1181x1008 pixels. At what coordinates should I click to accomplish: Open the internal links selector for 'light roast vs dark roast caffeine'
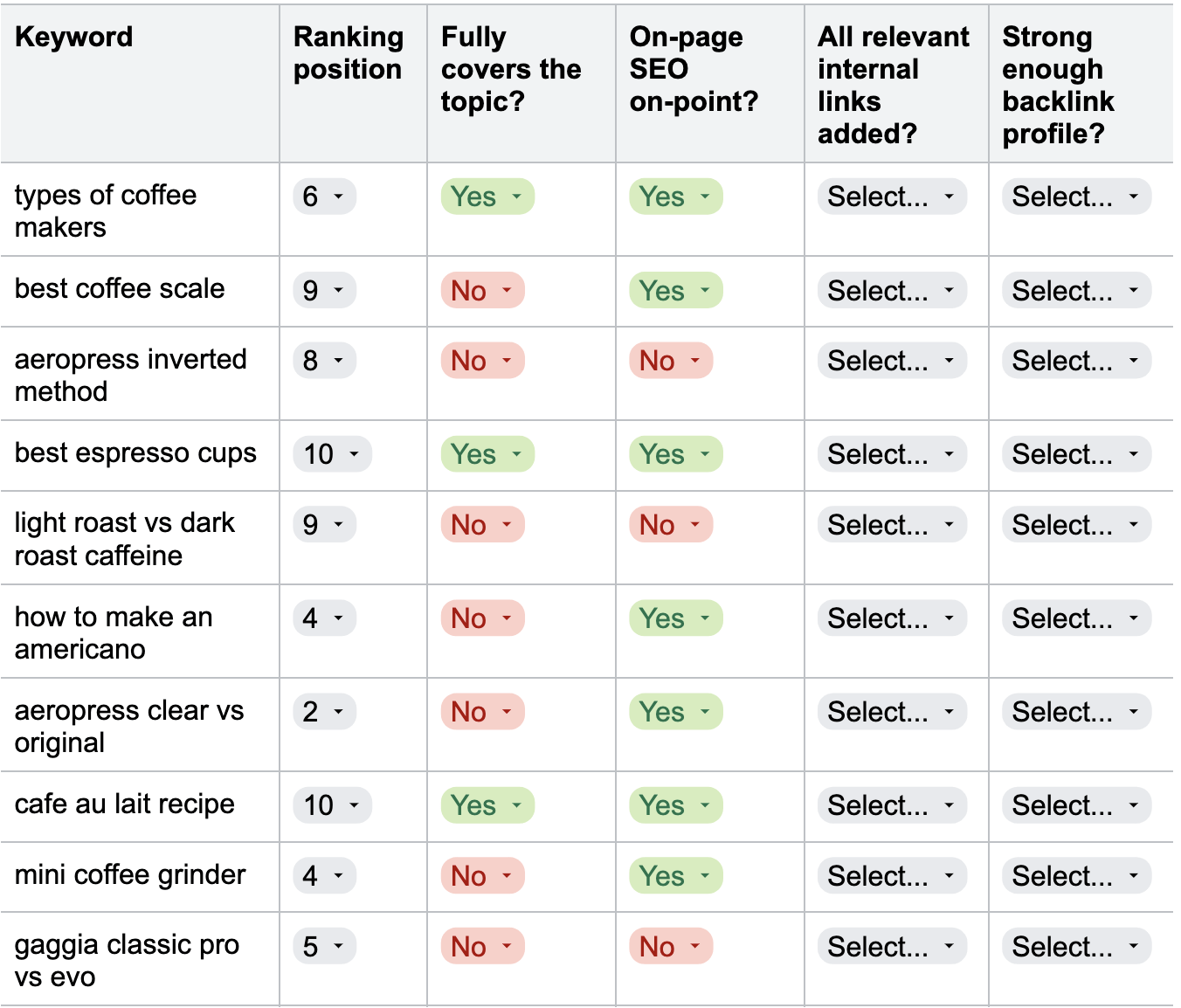891,525
